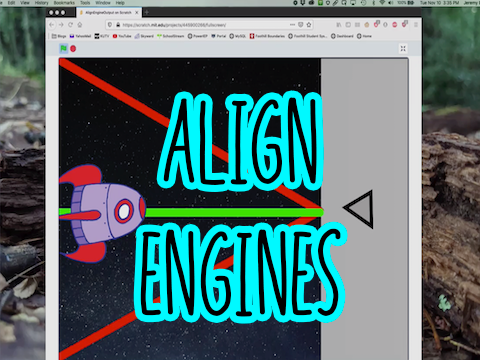Click the green flag to start the project
The width and height of the screenshot is (480, 360).
click(63, 49)
